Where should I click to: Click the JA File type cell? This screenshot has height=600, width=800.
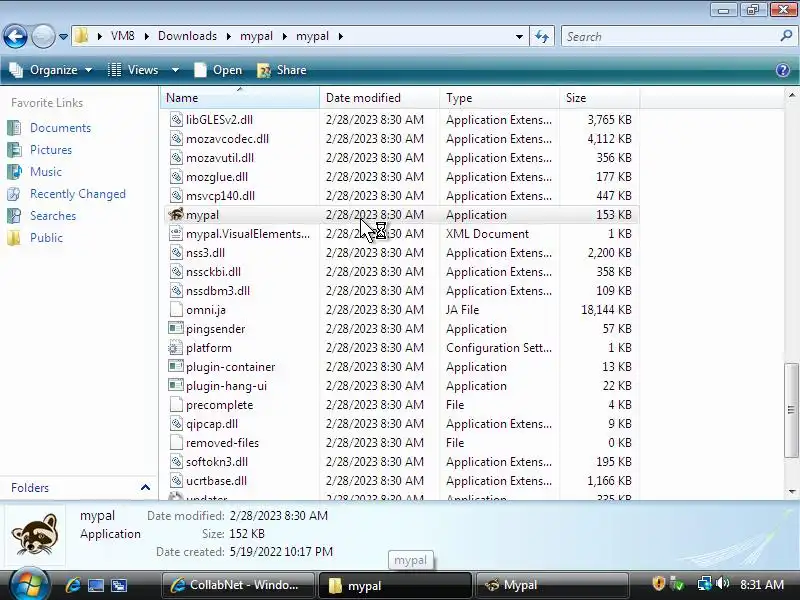[x=463, y=310]
